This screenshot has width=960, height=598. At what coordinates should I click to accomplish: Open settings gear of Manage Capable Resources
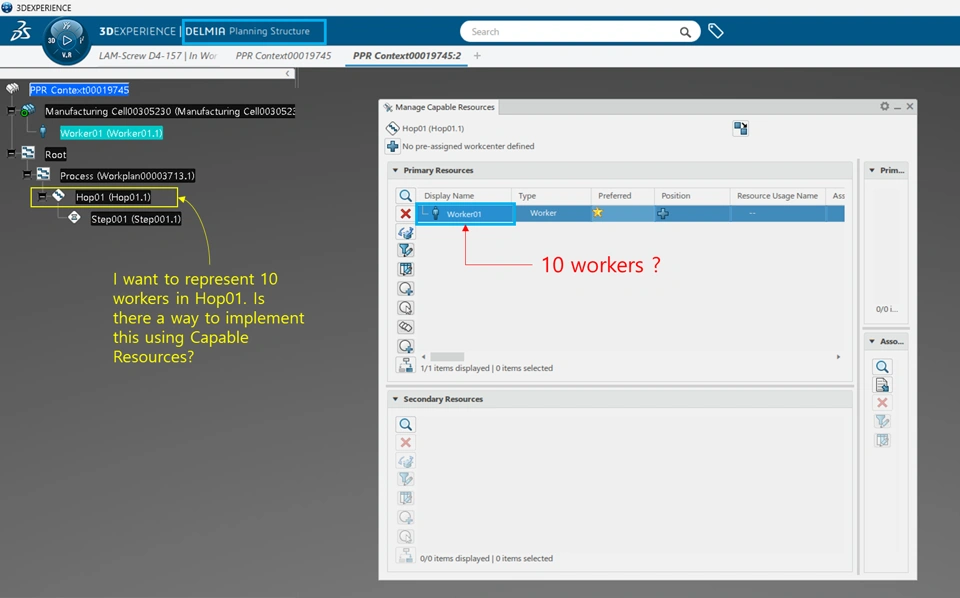tap(885, 107)
